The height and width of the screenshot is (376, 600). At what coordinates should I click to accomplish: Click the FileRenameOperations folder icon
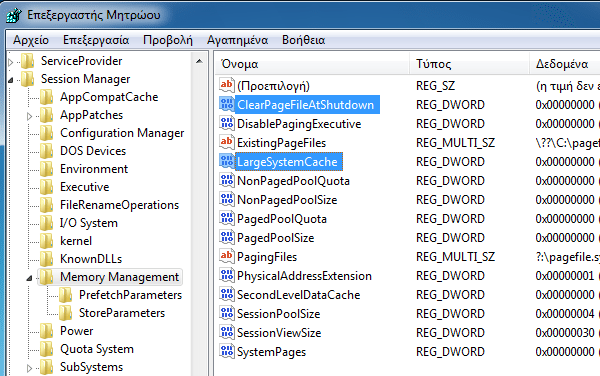pyautogui.click(x=47, y=205)
